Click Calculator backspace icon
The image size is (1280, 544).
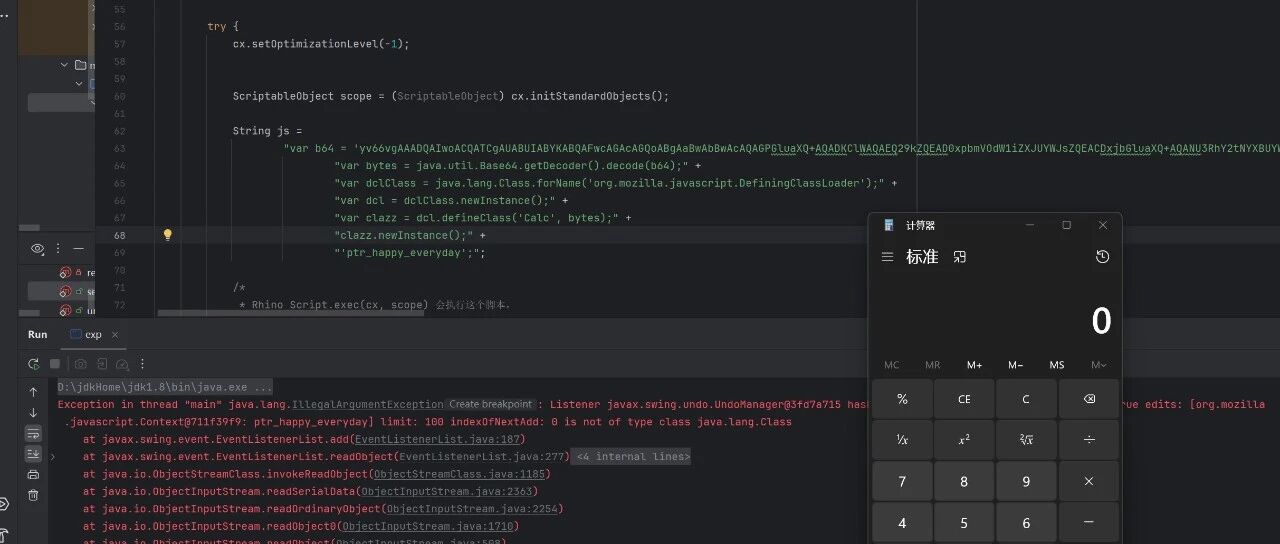click(x=1088, y=399)
